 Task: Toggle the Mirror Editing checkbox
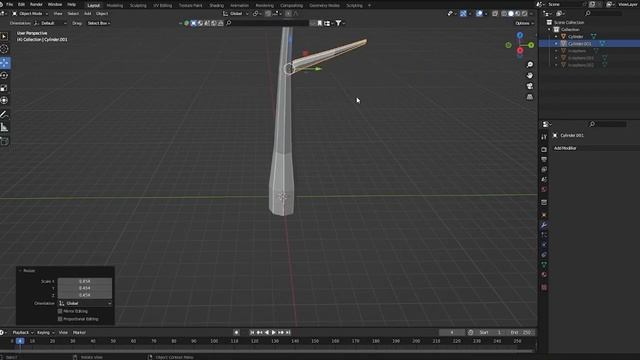pyautogui.click(x=60, y=311)
